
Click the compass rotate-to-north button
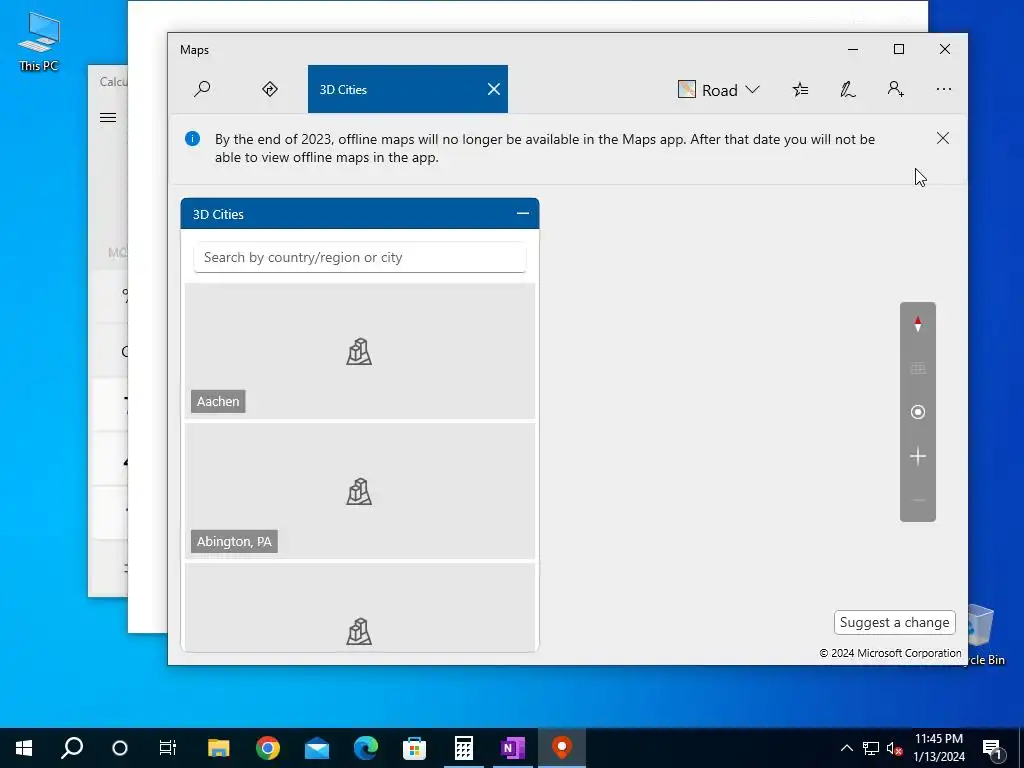click(918, 324)
